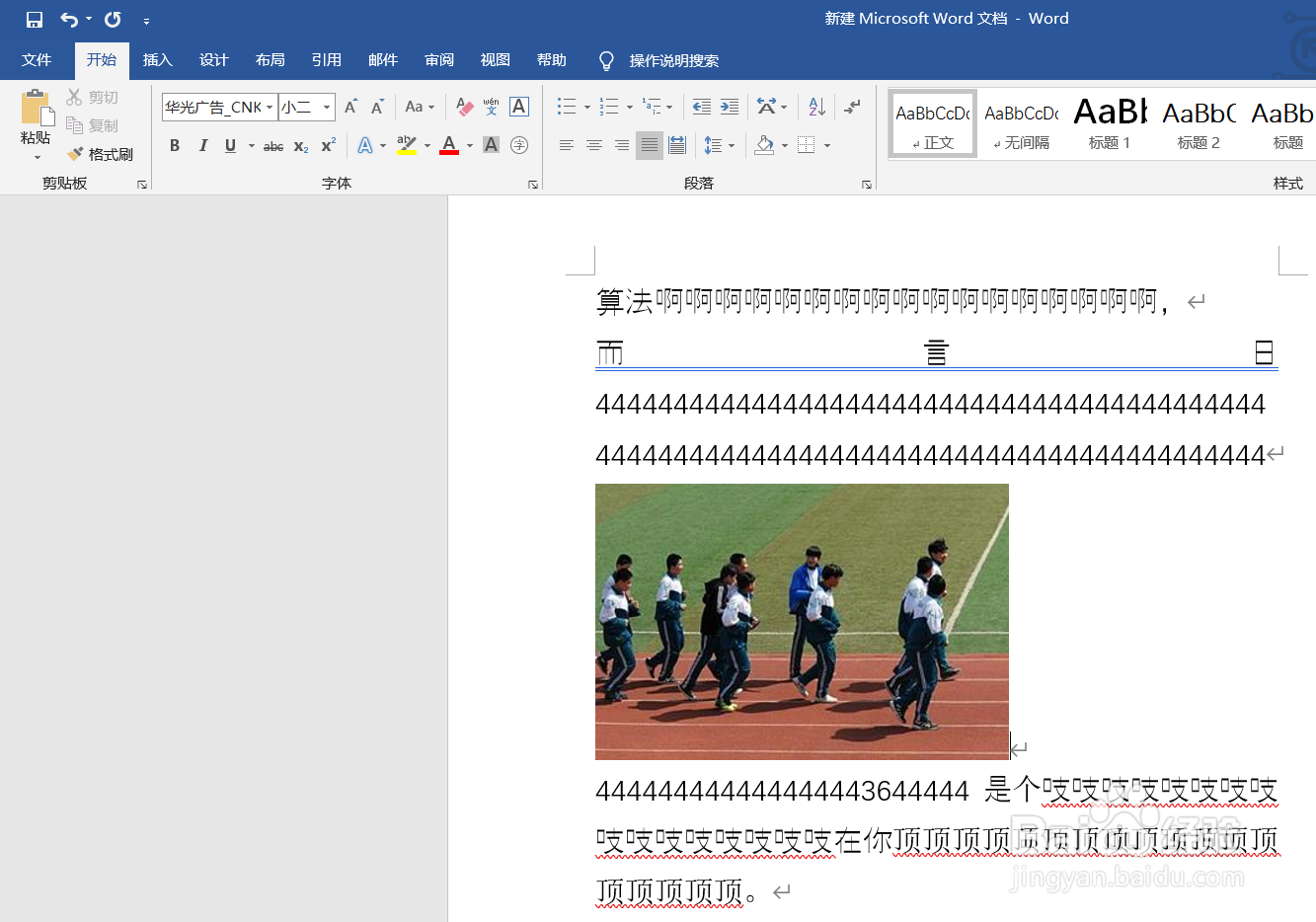Viewport: 1316px width, 922px height.
Task: Toggle superscript formatting
Action: point(326,145)
